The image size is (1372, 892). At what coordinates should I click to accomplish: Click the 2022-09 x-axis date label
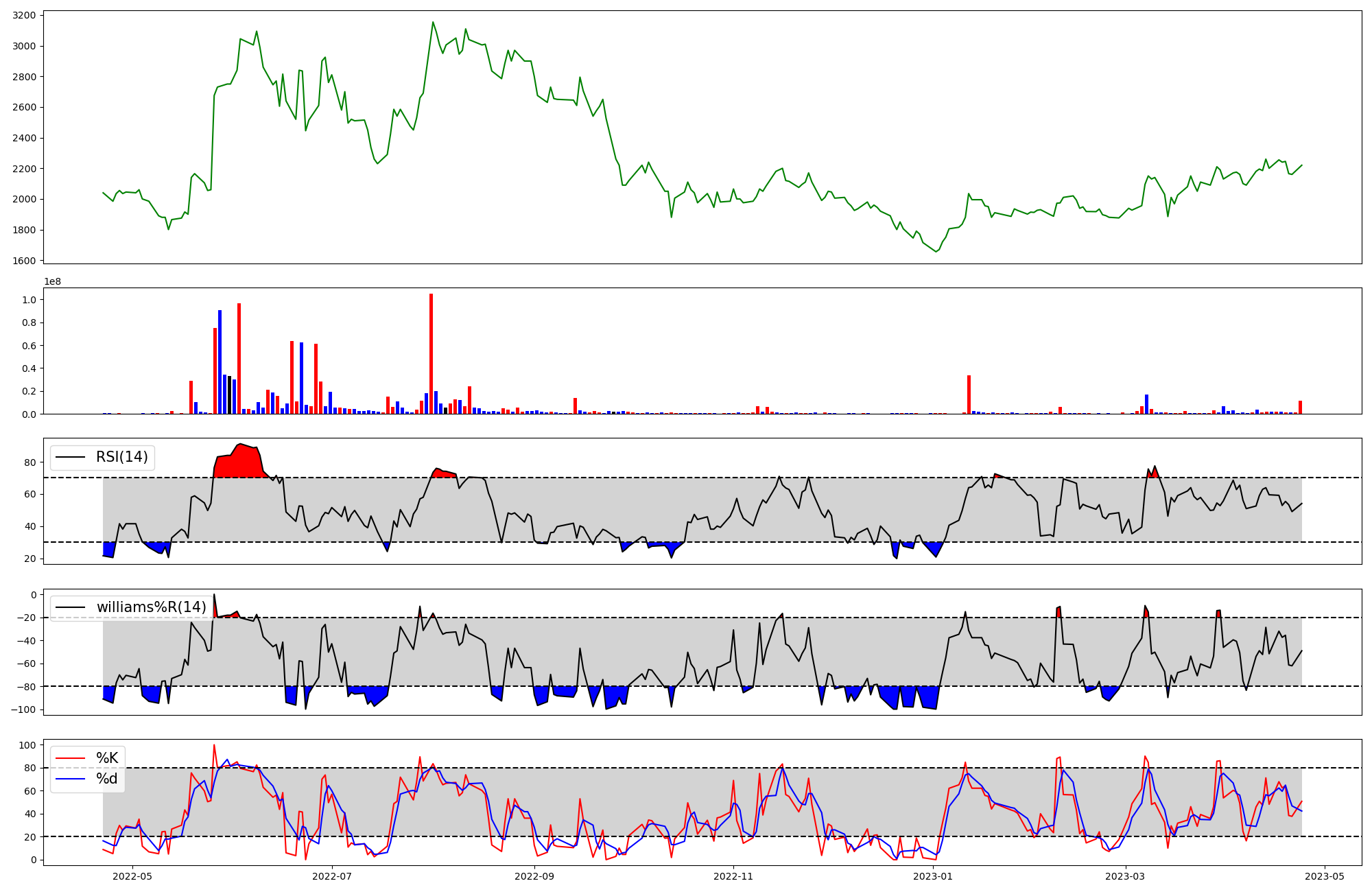coord(534,876)
